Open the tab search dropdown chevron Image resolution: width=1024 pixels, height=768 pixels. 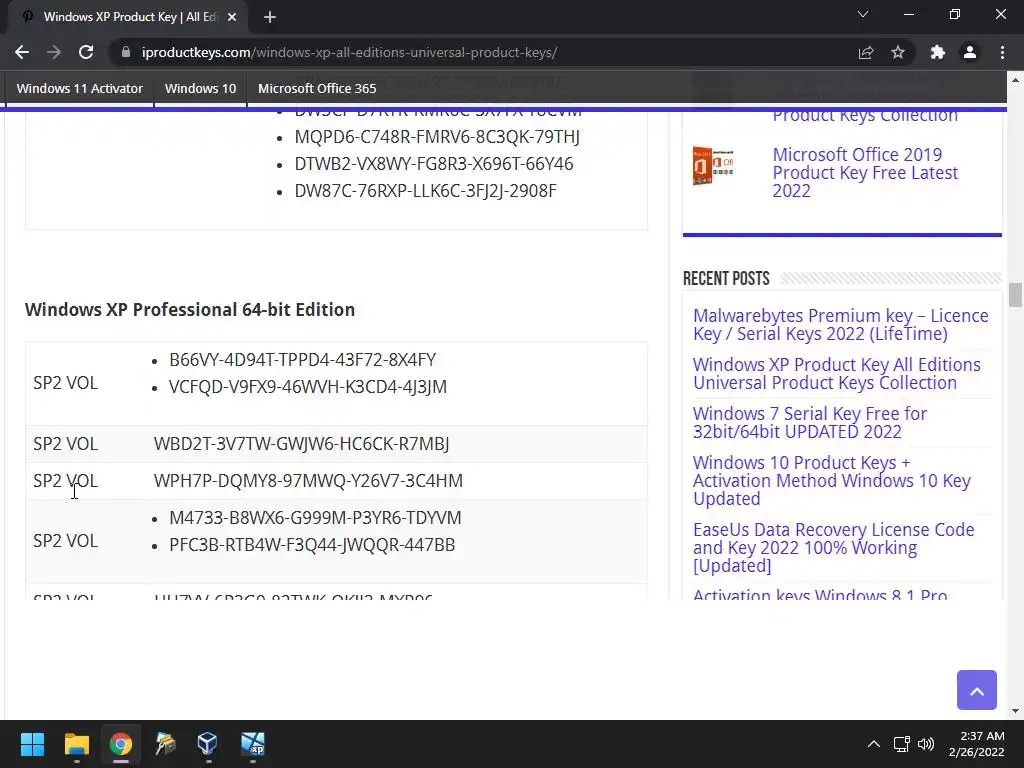tap(863, 14)
